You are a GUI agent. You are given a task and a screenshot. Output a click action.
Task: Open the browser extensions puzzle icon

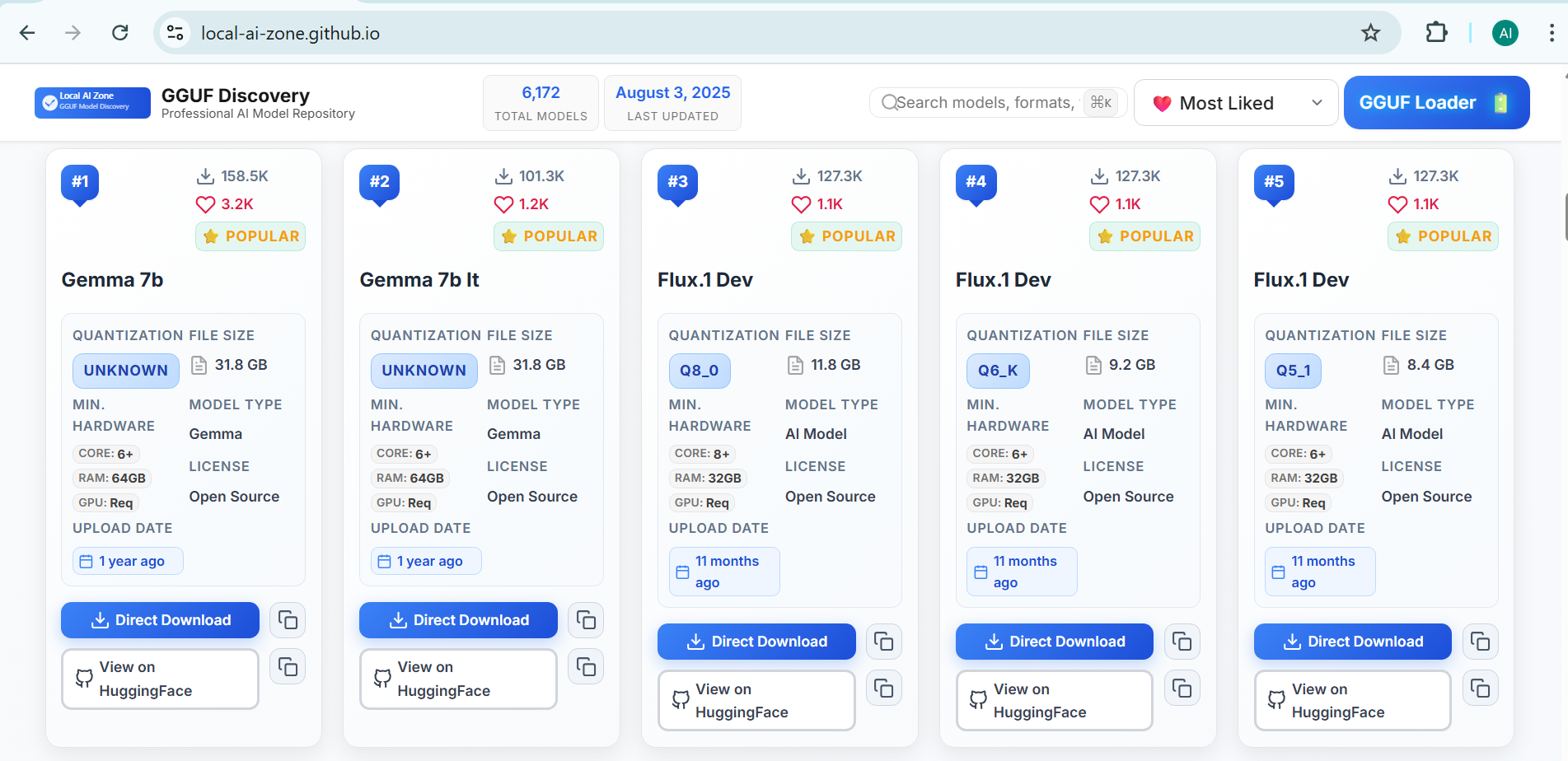click(1436, 33)
